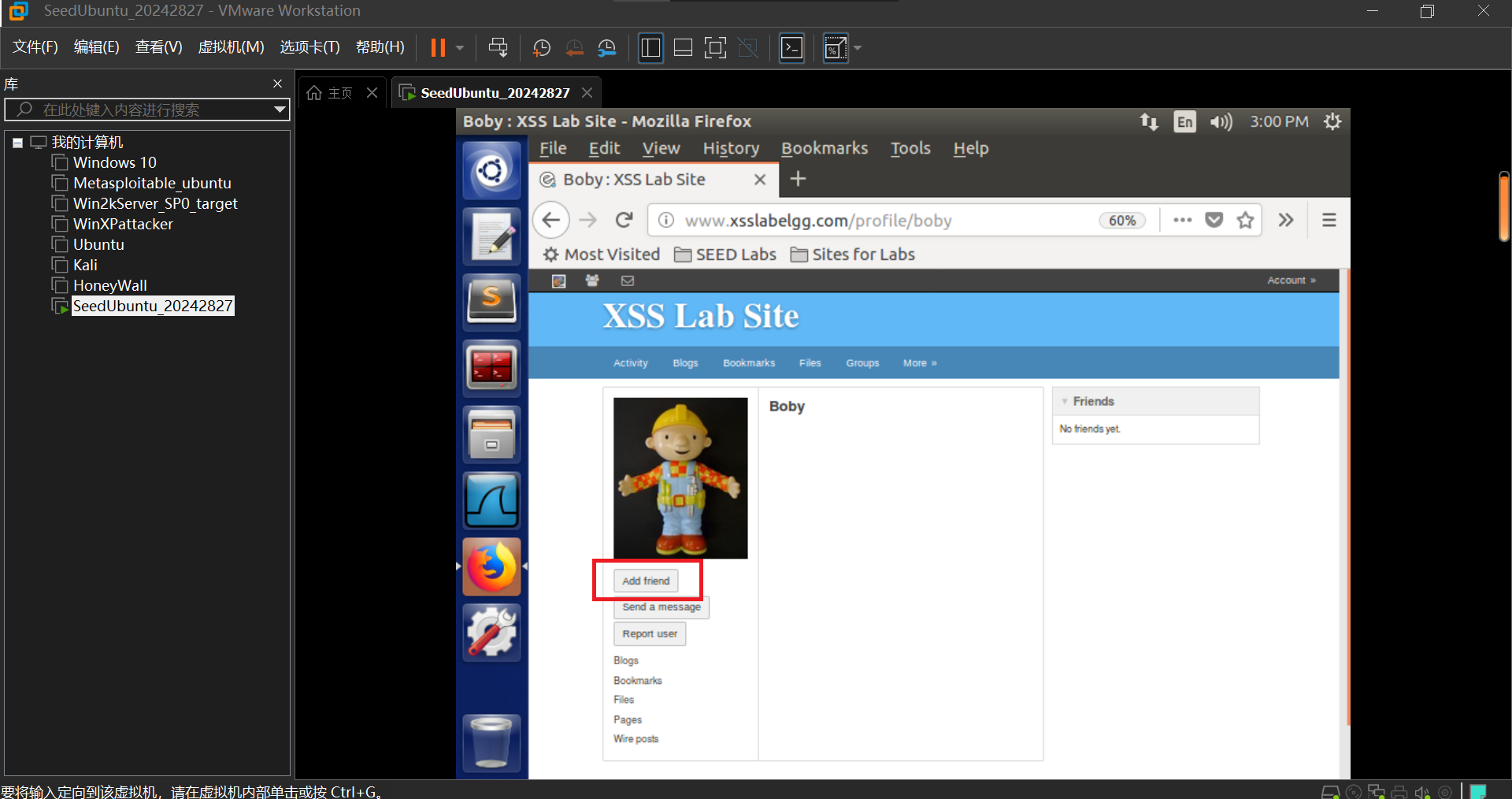1512x799 pixels.
Task: Click the Report user button
Action: pos(650,634)
